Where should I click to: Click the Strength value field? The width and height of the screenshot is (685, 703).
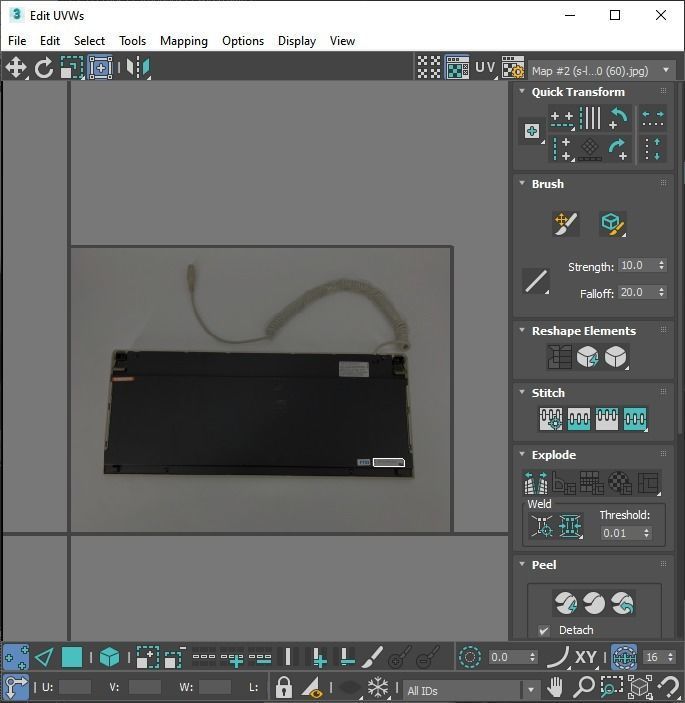click(x=637, y=265)
